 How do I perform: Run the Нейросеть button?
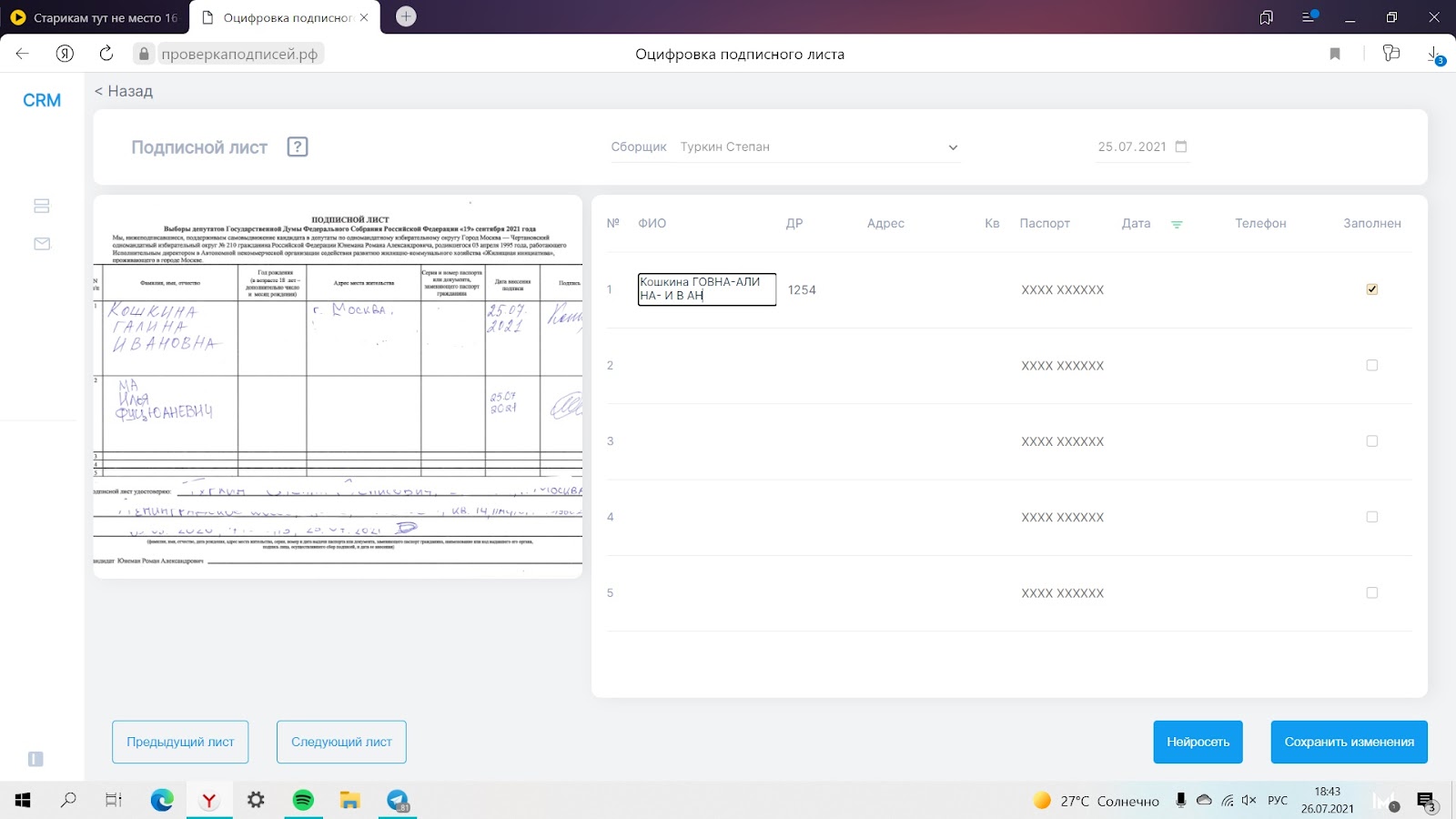point(1198,742)
